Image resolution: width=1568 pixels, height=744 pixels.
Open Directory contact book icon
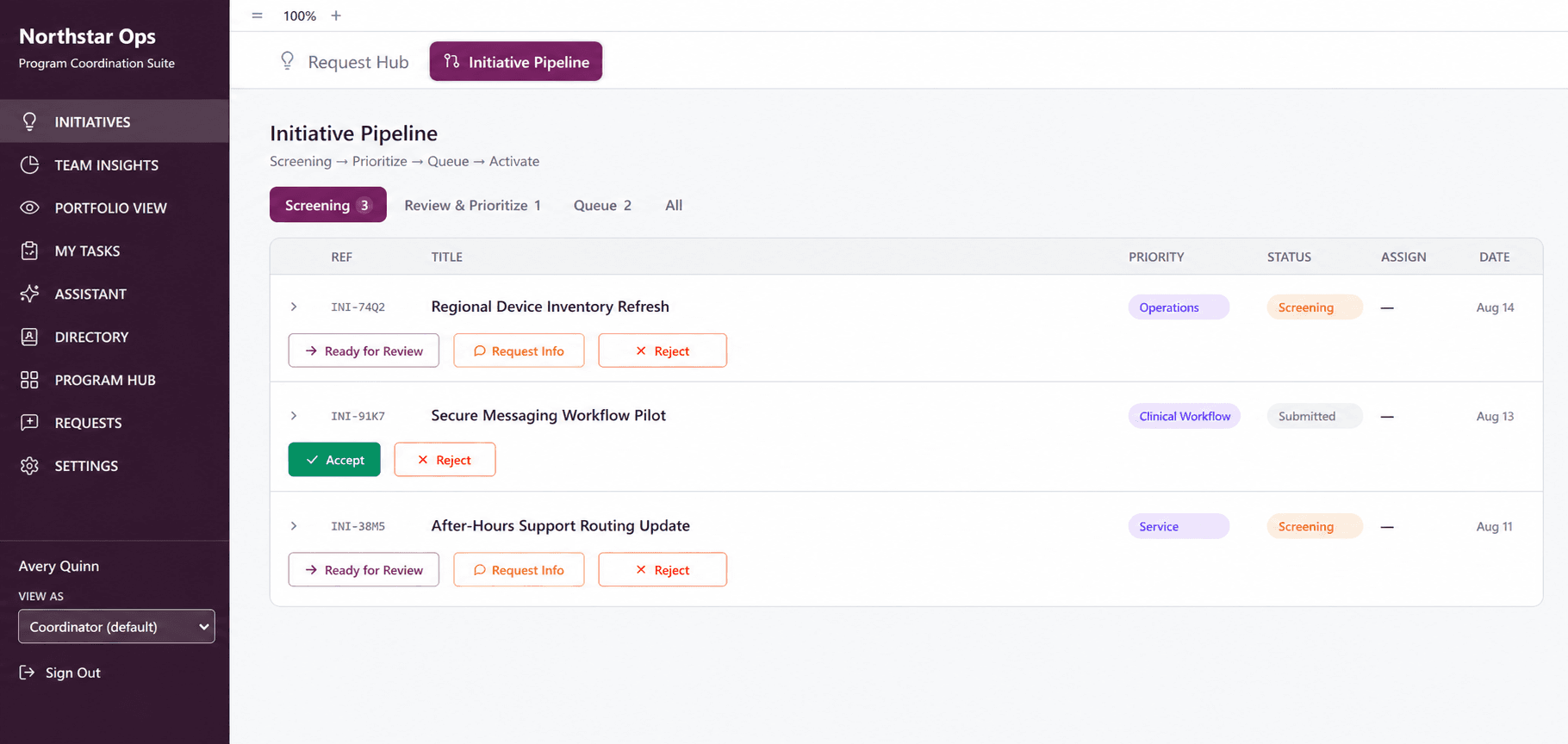[x=29, y=337]
